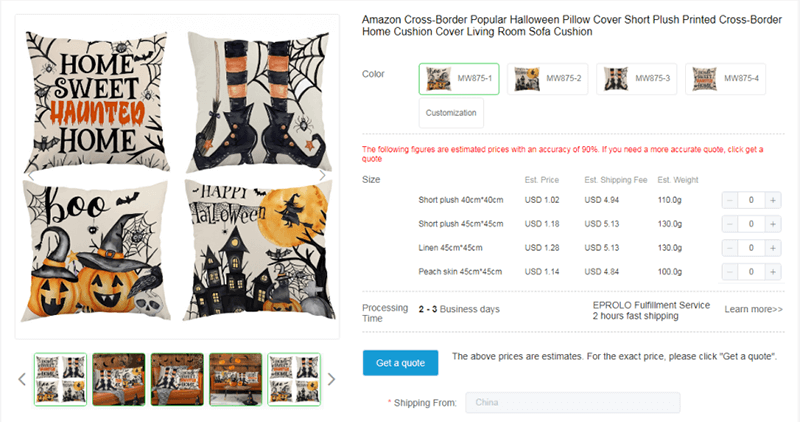Decrease quantity for Short plush 40cm*40cm

(x=730, y=200)
